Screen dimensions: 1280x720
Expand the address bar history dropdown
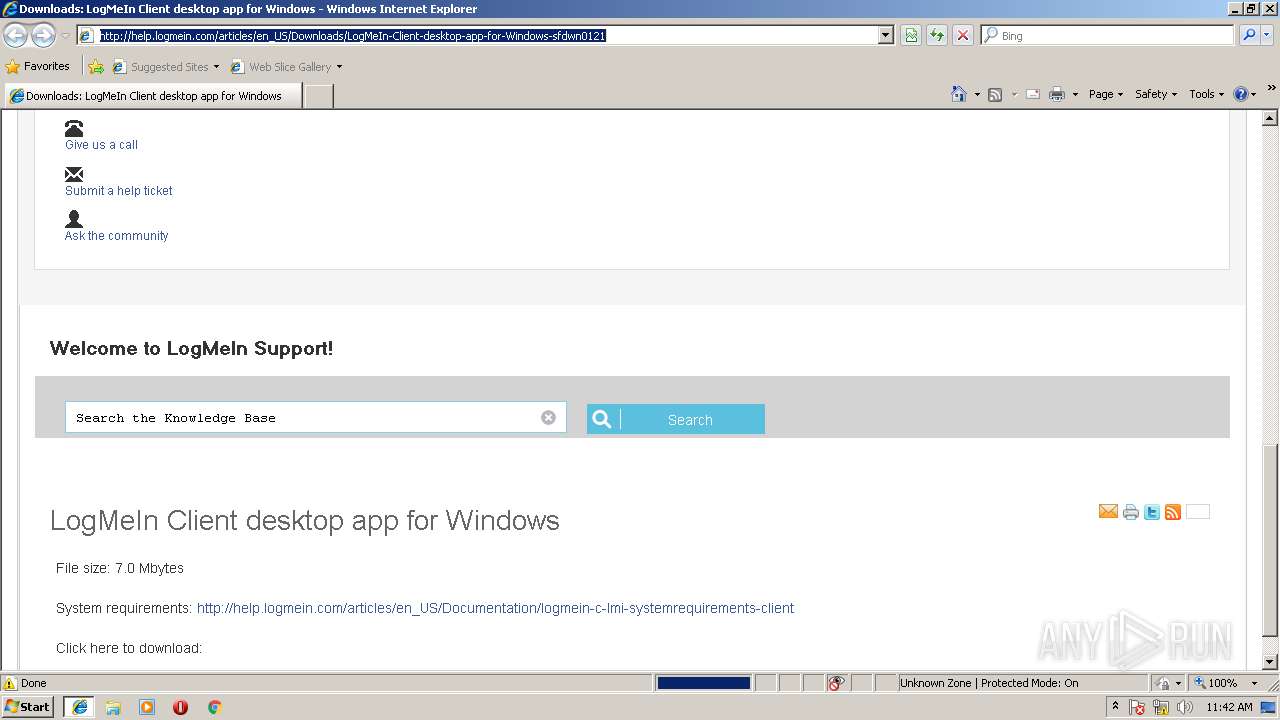[885, 35]
